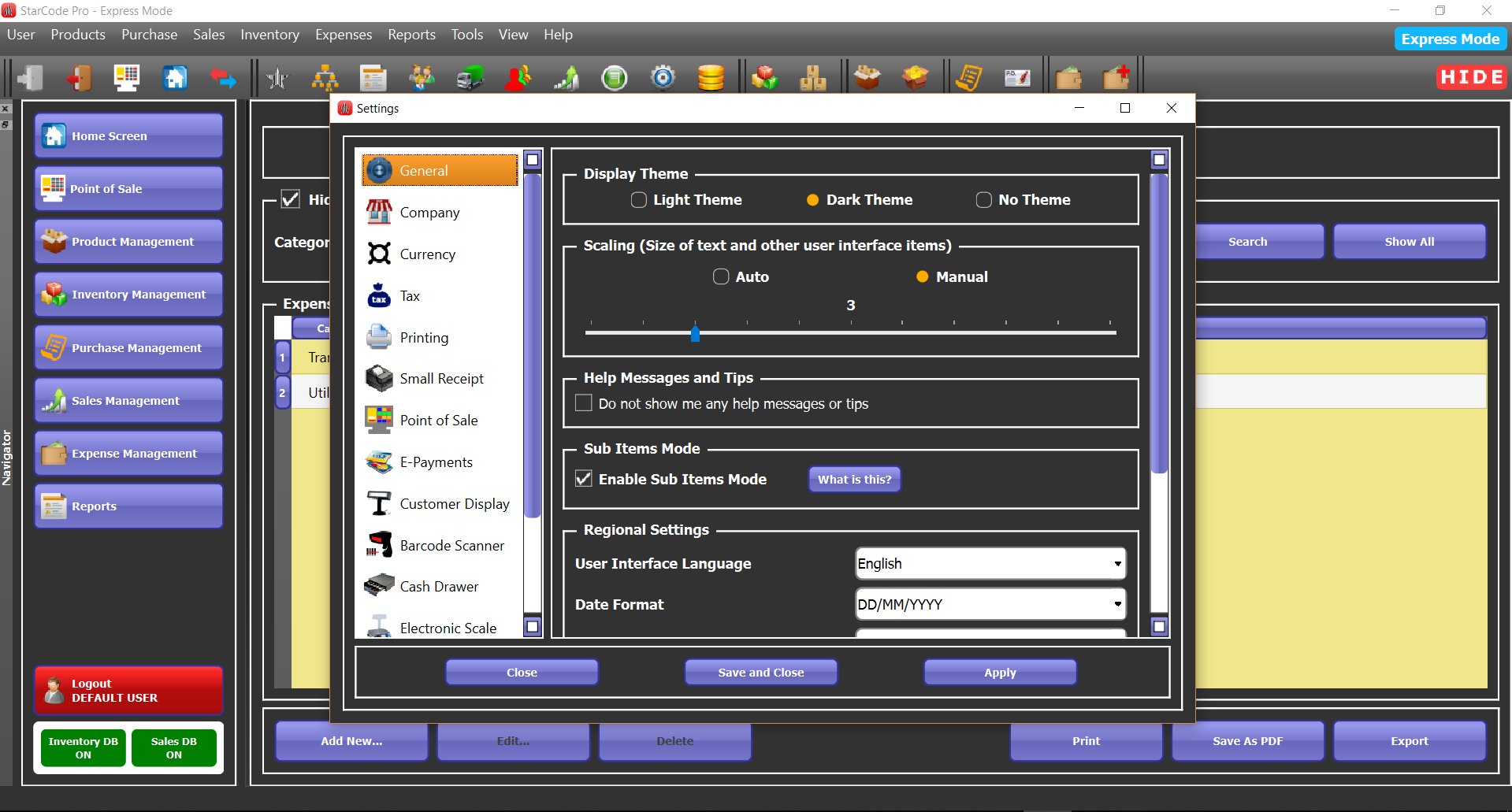Open Currency settings in the sidebar
Screen dimensions: 1512x812
point(427,254)
